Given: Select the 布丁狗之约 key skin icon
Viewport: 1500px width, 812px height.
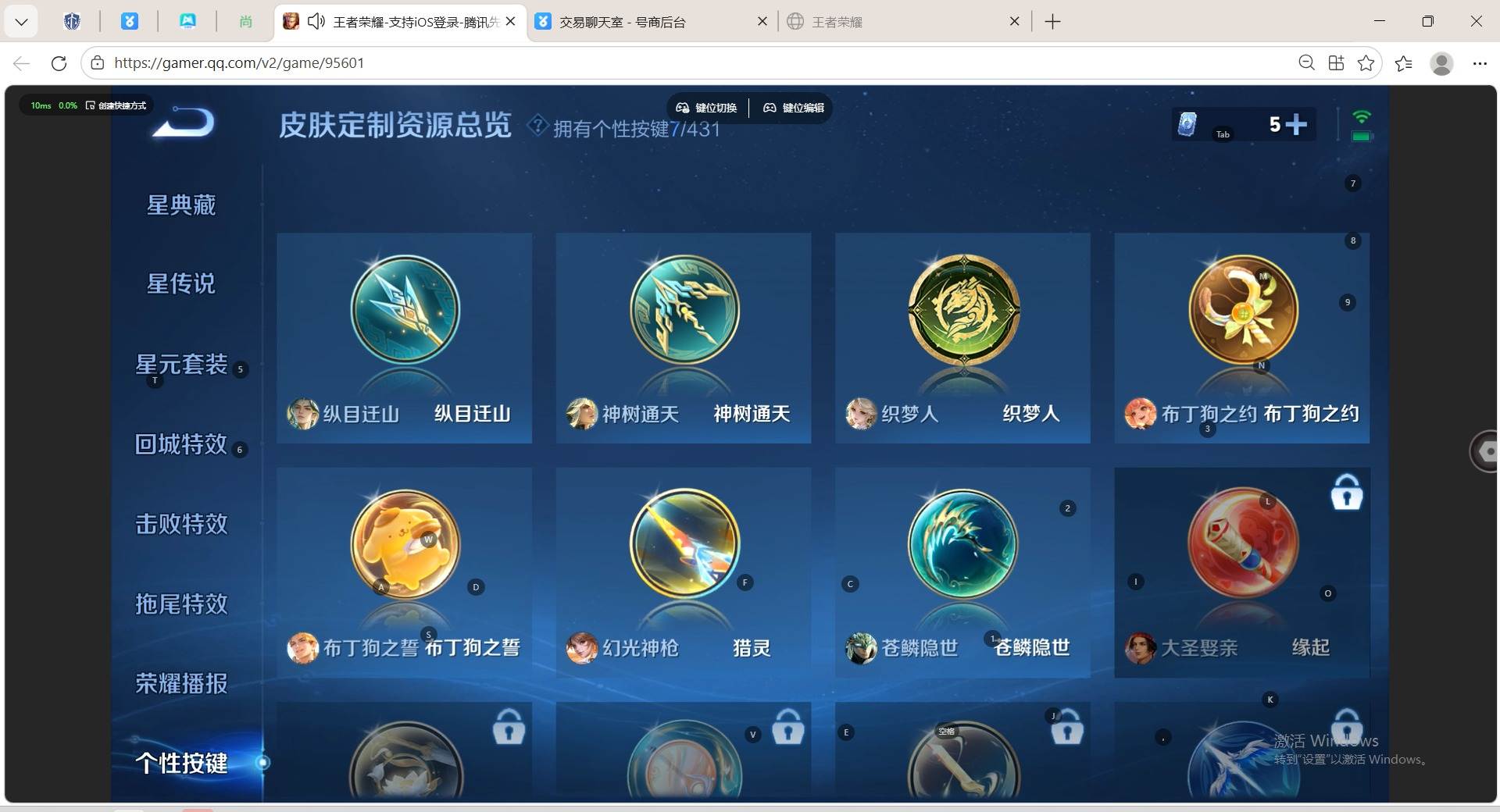Looking at the screenshot, I should coord(1243,309).
